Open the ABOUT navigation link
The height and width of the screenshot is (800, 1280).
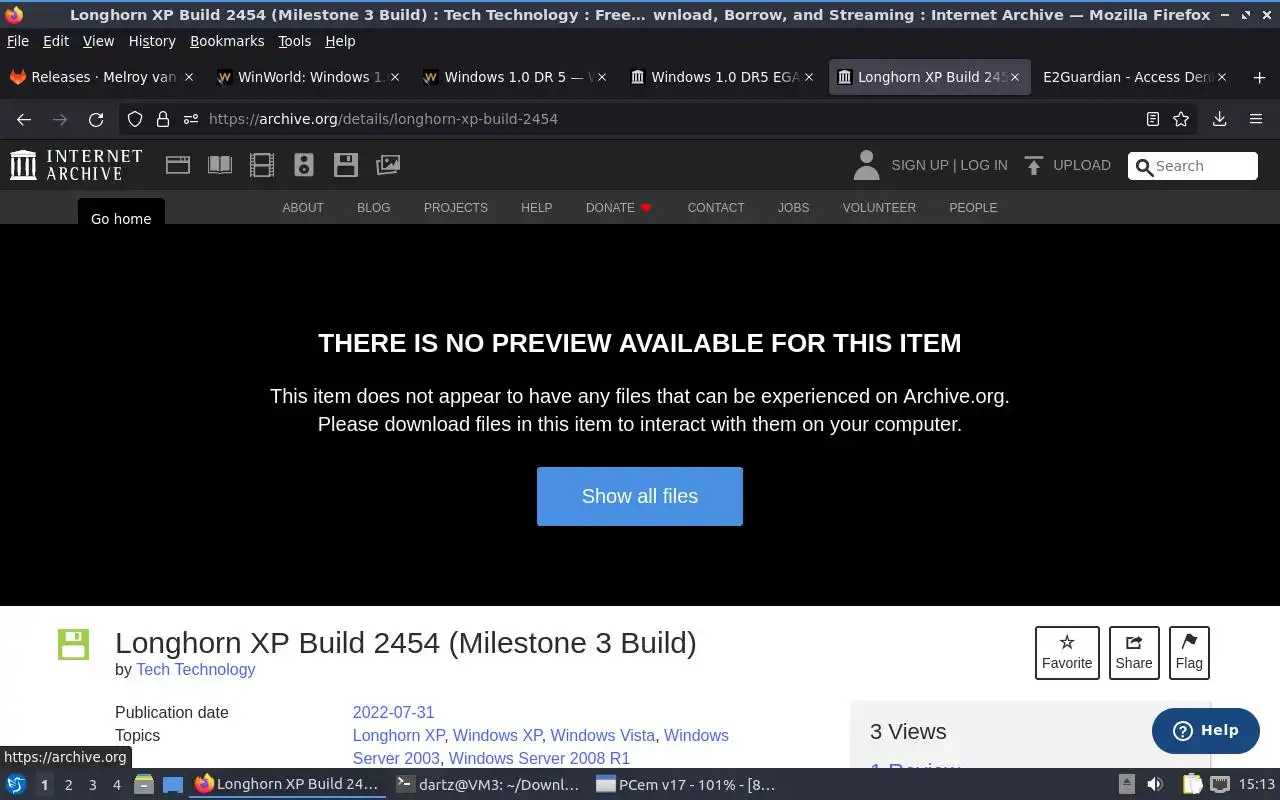pyautogui.click(x=303, y=208)
